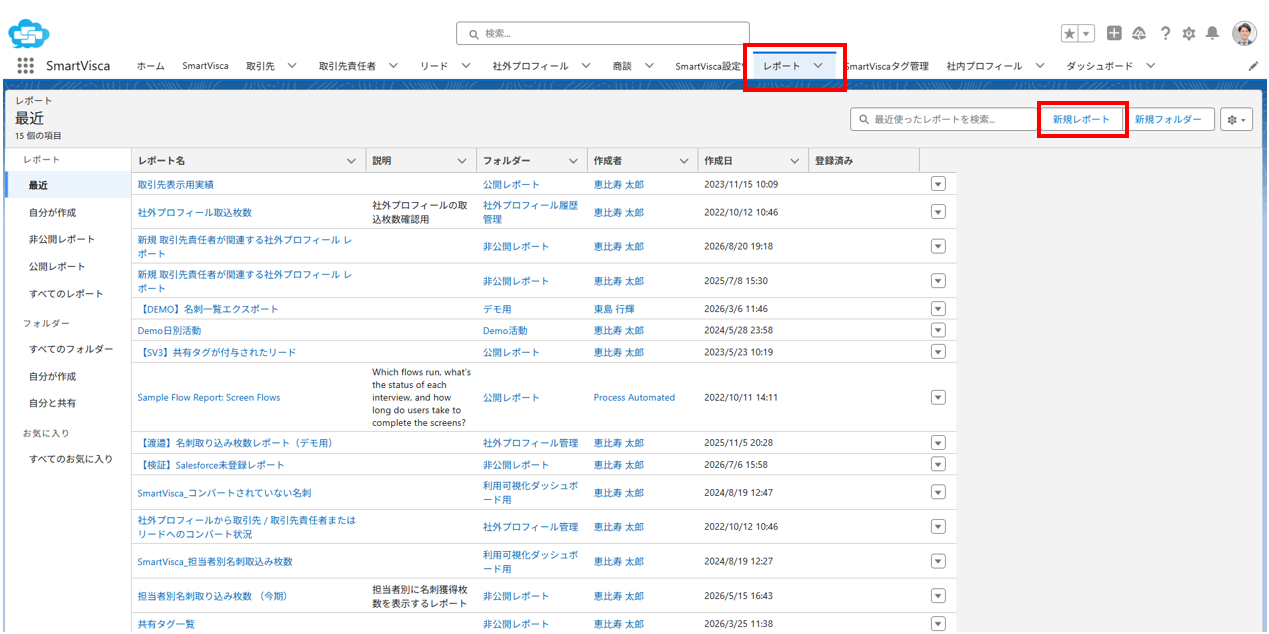Open the 【DEMO】名刺一覧エクスポート report

pyautogui.click(x=208, y=309)
